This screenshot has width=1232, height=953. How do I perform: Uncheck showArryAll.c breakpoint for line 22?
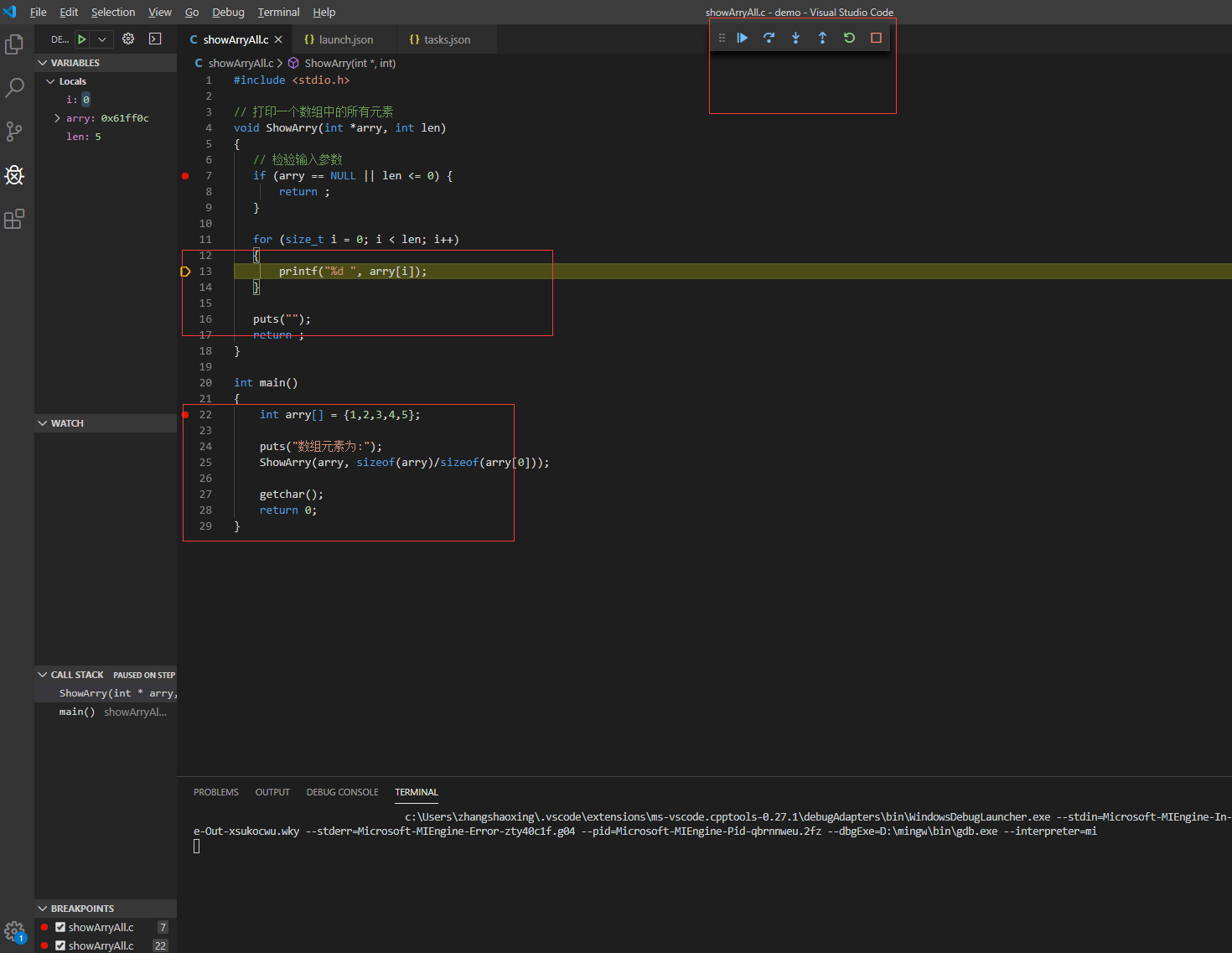[x=60, y=945]
